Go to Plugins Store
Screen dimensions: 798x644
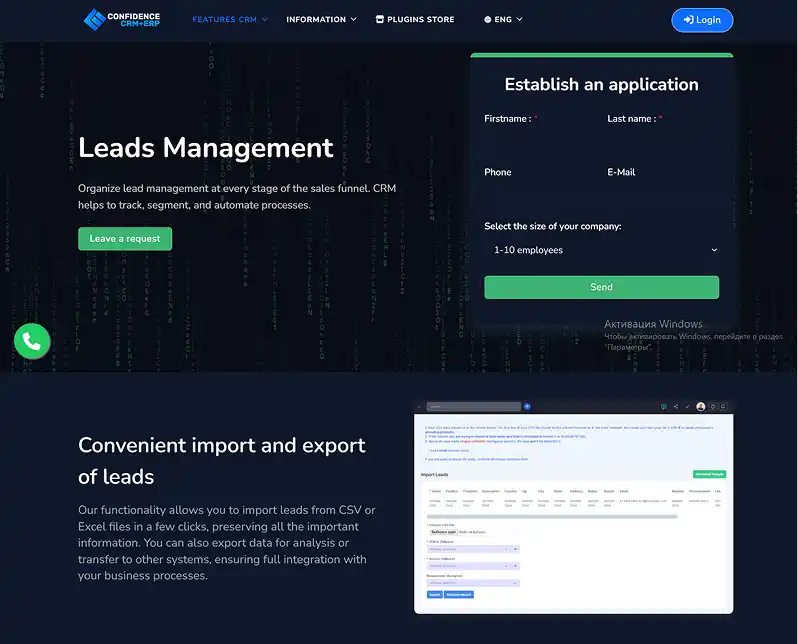[x=421, y=19]
